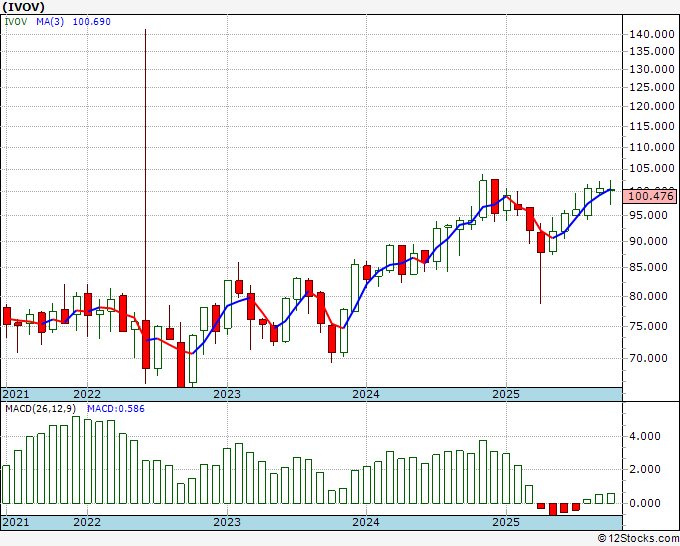Click the MACD(26,12,9) indicator label
Screen dimensions: 680x546
pos(41,409)
